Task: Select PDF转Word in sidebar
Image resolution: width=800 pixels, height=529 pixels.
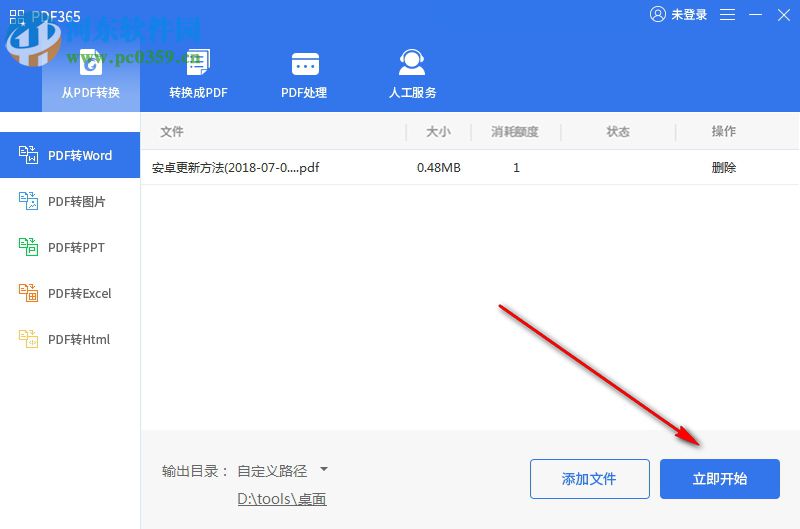Action: coord(70,155)
